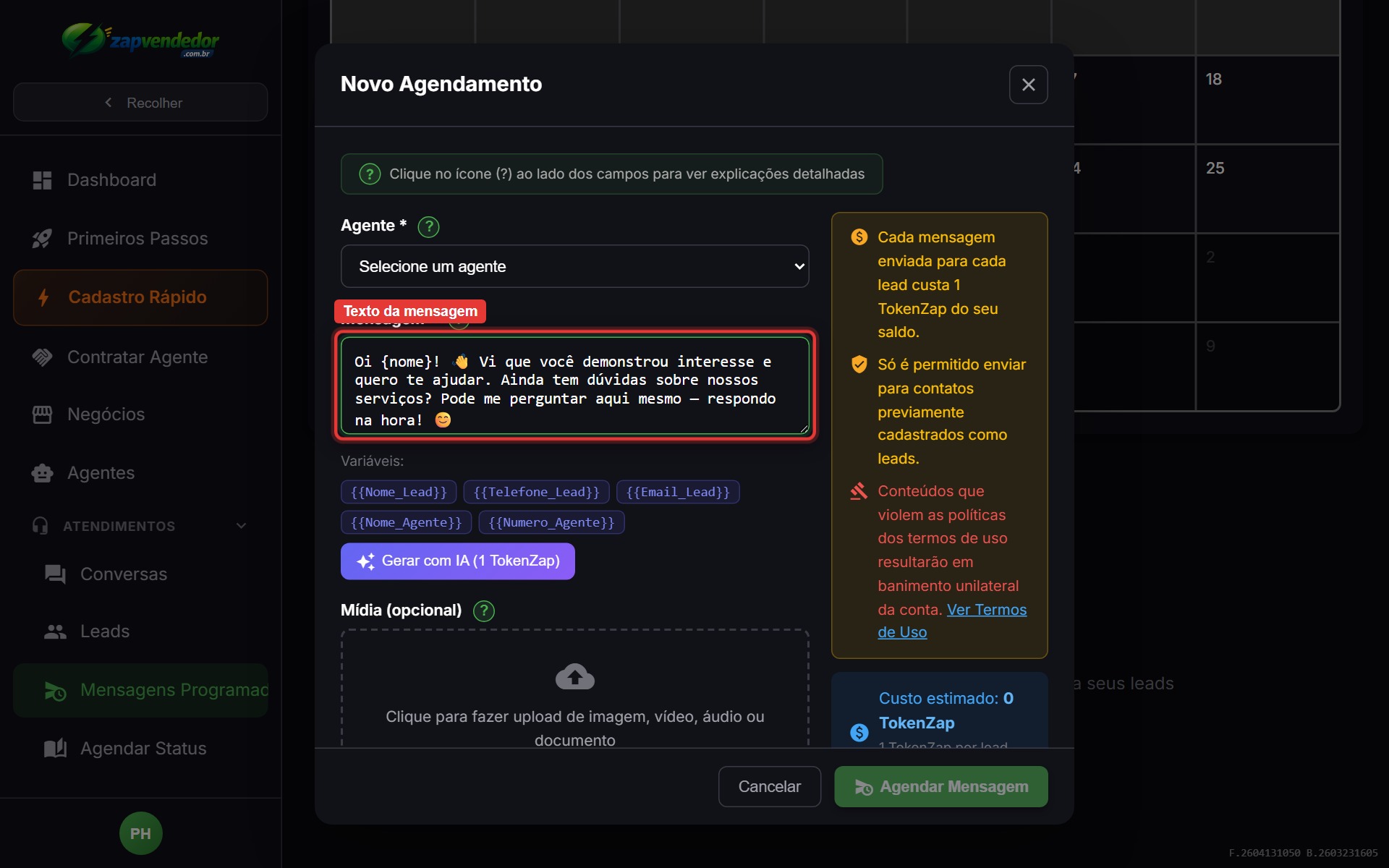This screenshot has width=1389, height=868.
Task: Click Gerar com IA button
Action: click(x=457, y=561)
